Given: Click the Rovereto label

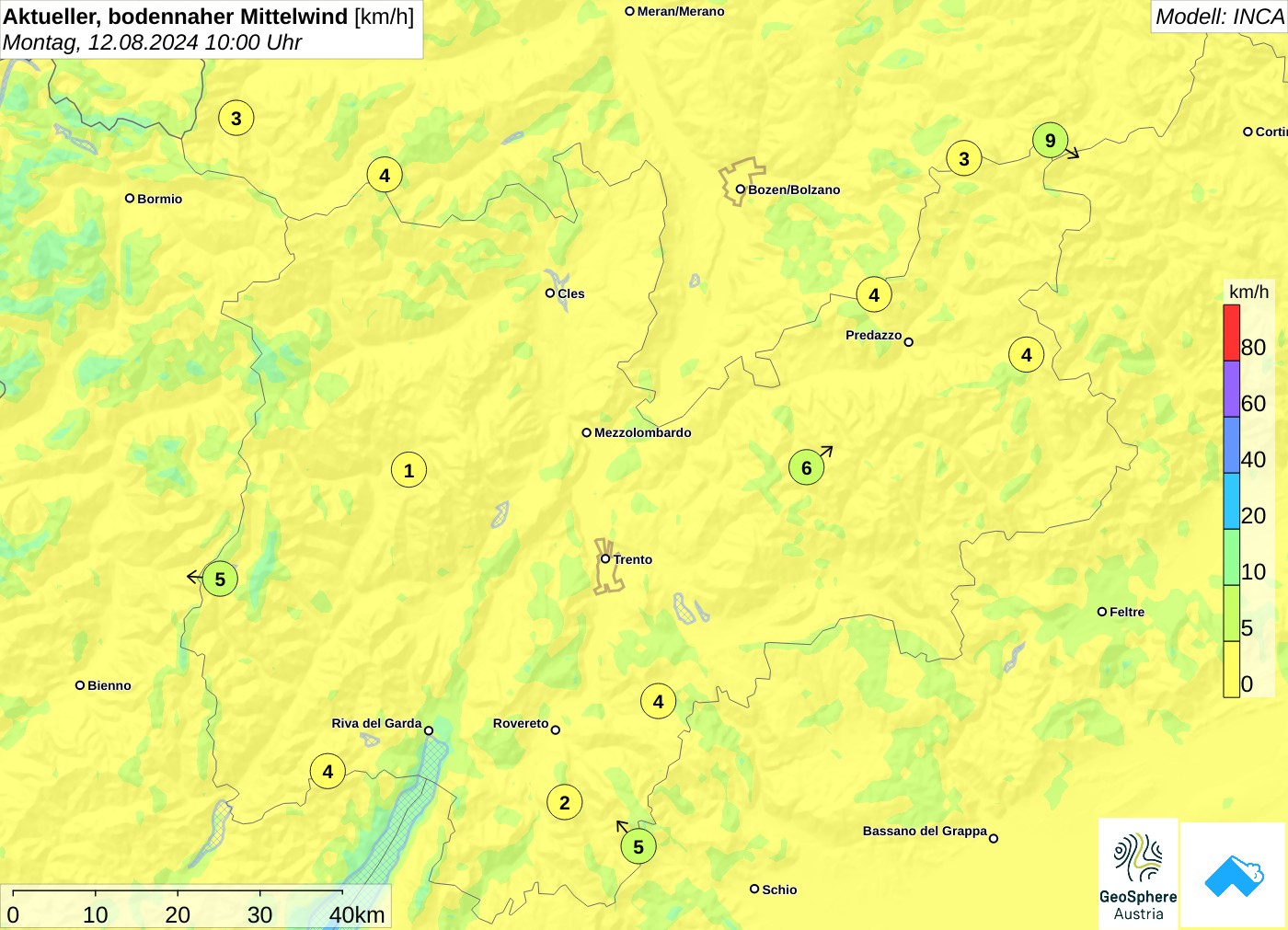Looking at the screenshot, I should tap(520, 723).
